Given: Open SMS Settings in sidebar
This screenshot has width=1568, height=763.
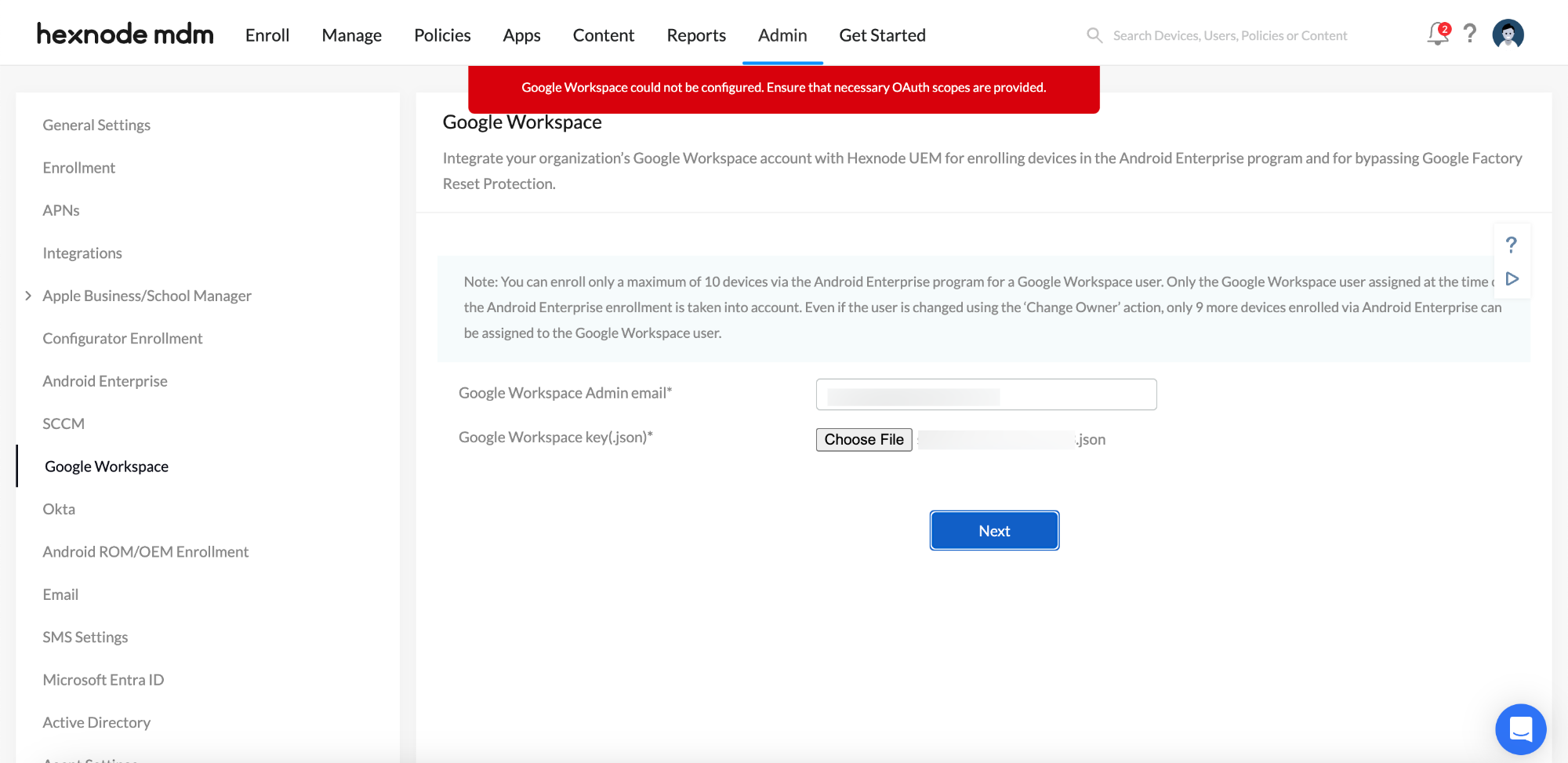Looking at the screenshot, I should pos(85,637).
